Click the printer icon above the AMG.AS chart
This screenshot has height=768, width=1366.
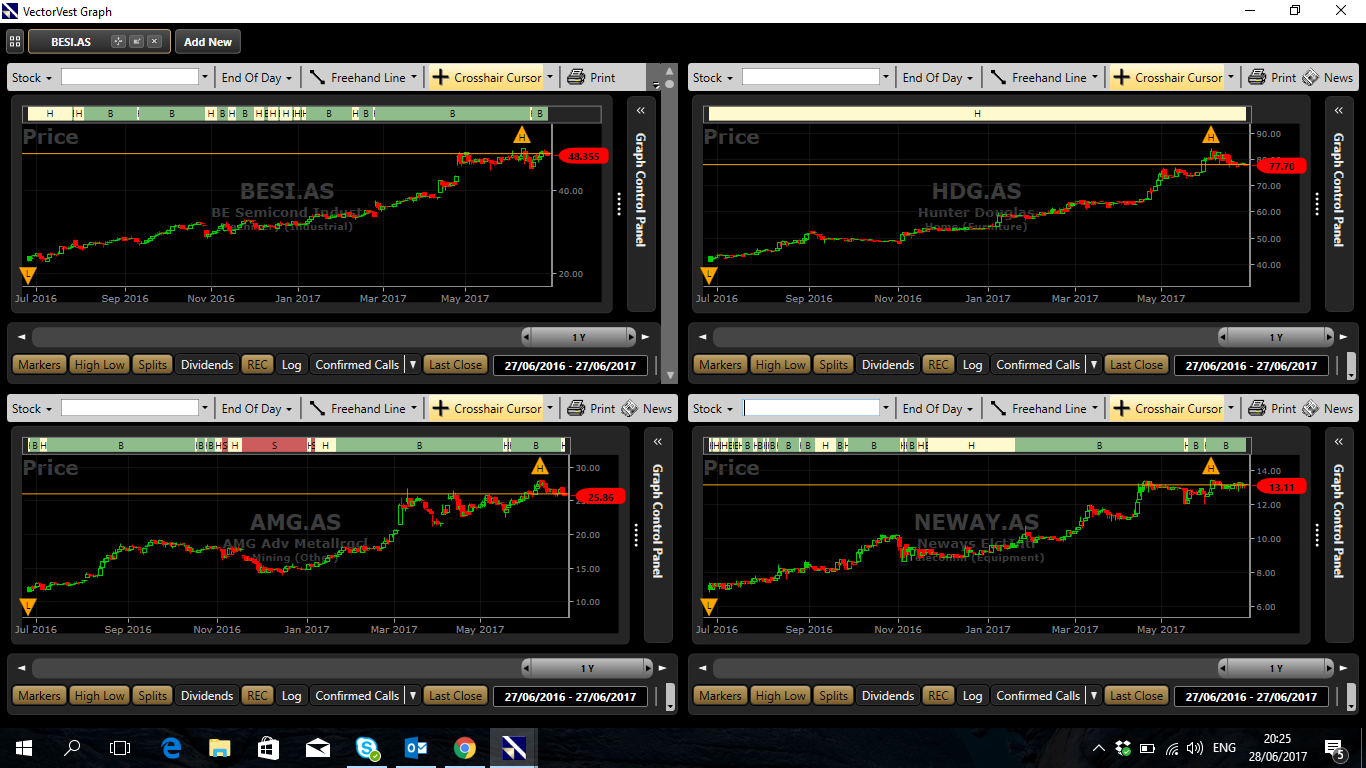pos(576,408)
